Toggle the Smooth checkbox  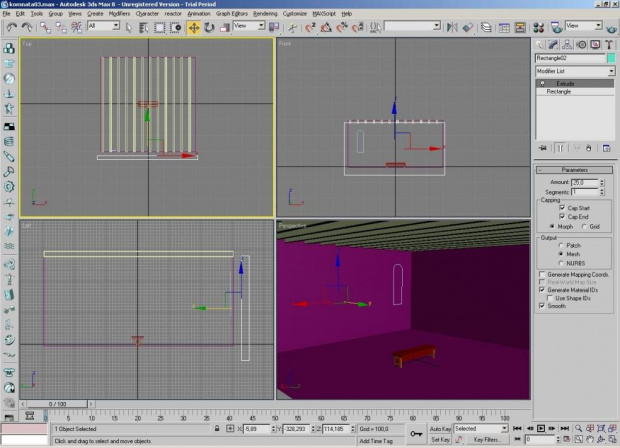pyautogui.click(x=542, y=306)
